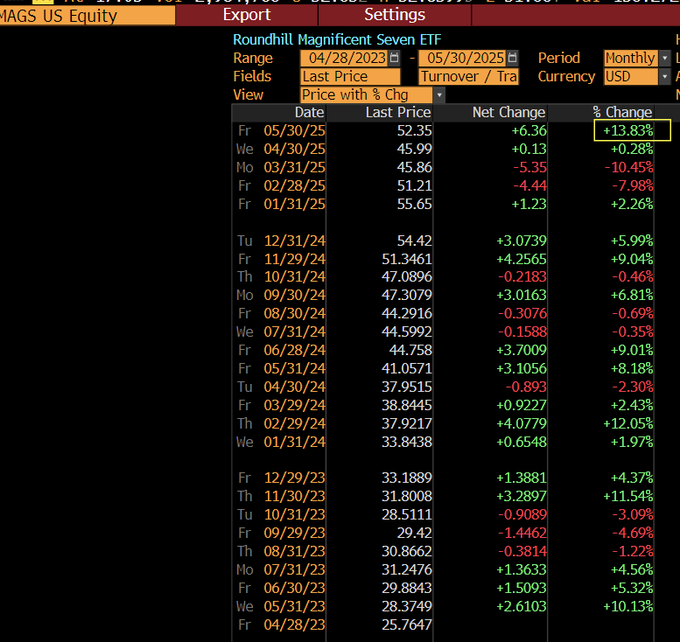Select the 44.758 last price value
The height and width of the screenshot is (642, 680).
click(410, 350)
